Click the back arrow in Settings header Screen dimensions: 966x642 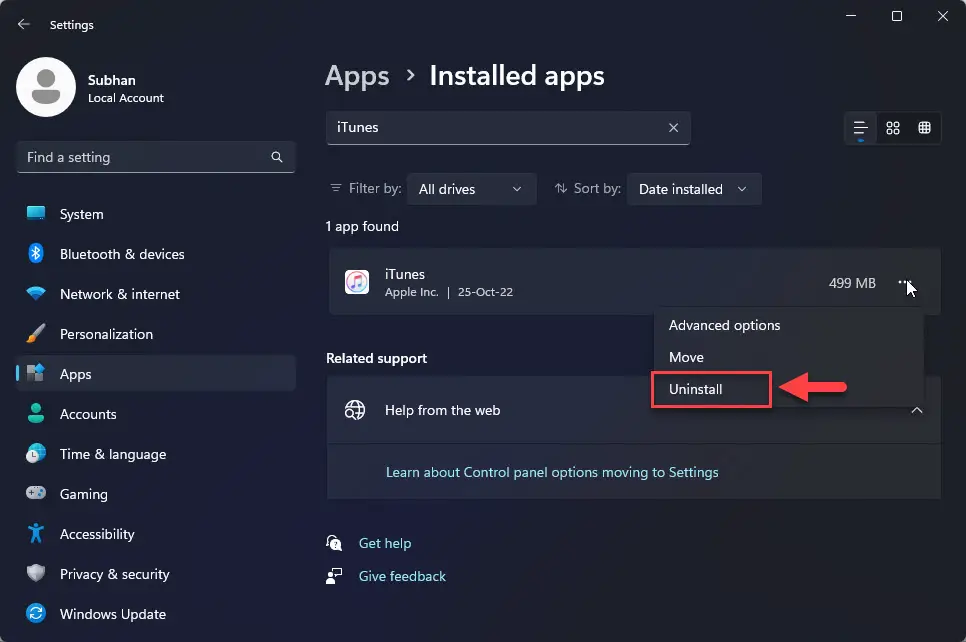pyautogui.click(x=24, y=25)
